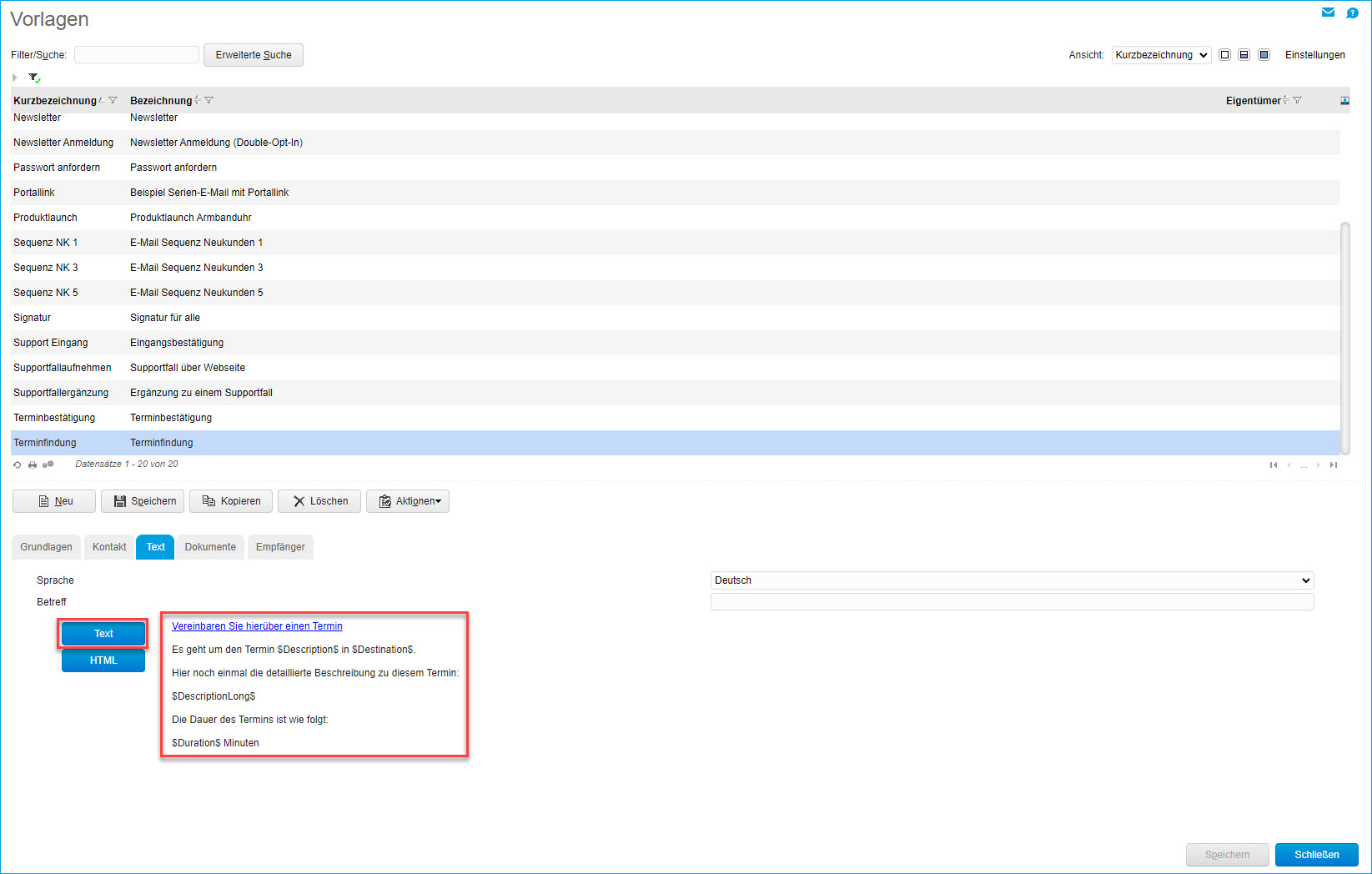The image size is (1372, 874).
Task: Click the active filter funnel icon with checkmark
Action: point(34,78)
